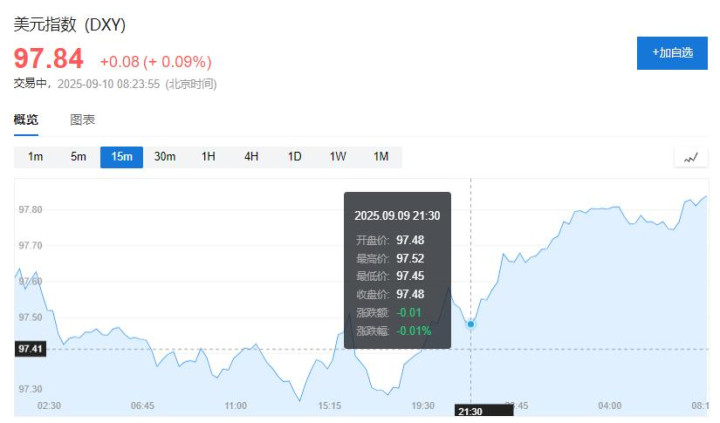Click the 97.84 current price
720x423 pixels.
point(48,58)
